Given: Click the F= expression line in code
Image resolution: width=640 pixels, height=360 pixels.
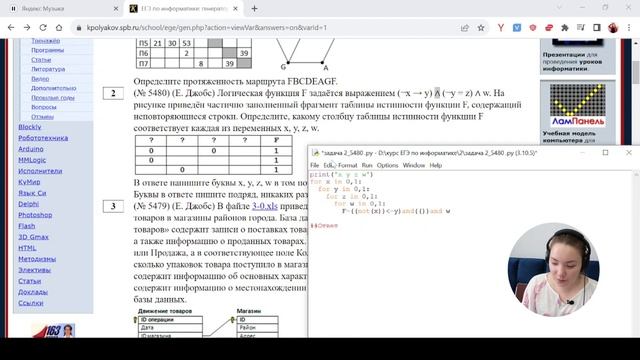Looking at the screenshot, I should coord(396,211).
